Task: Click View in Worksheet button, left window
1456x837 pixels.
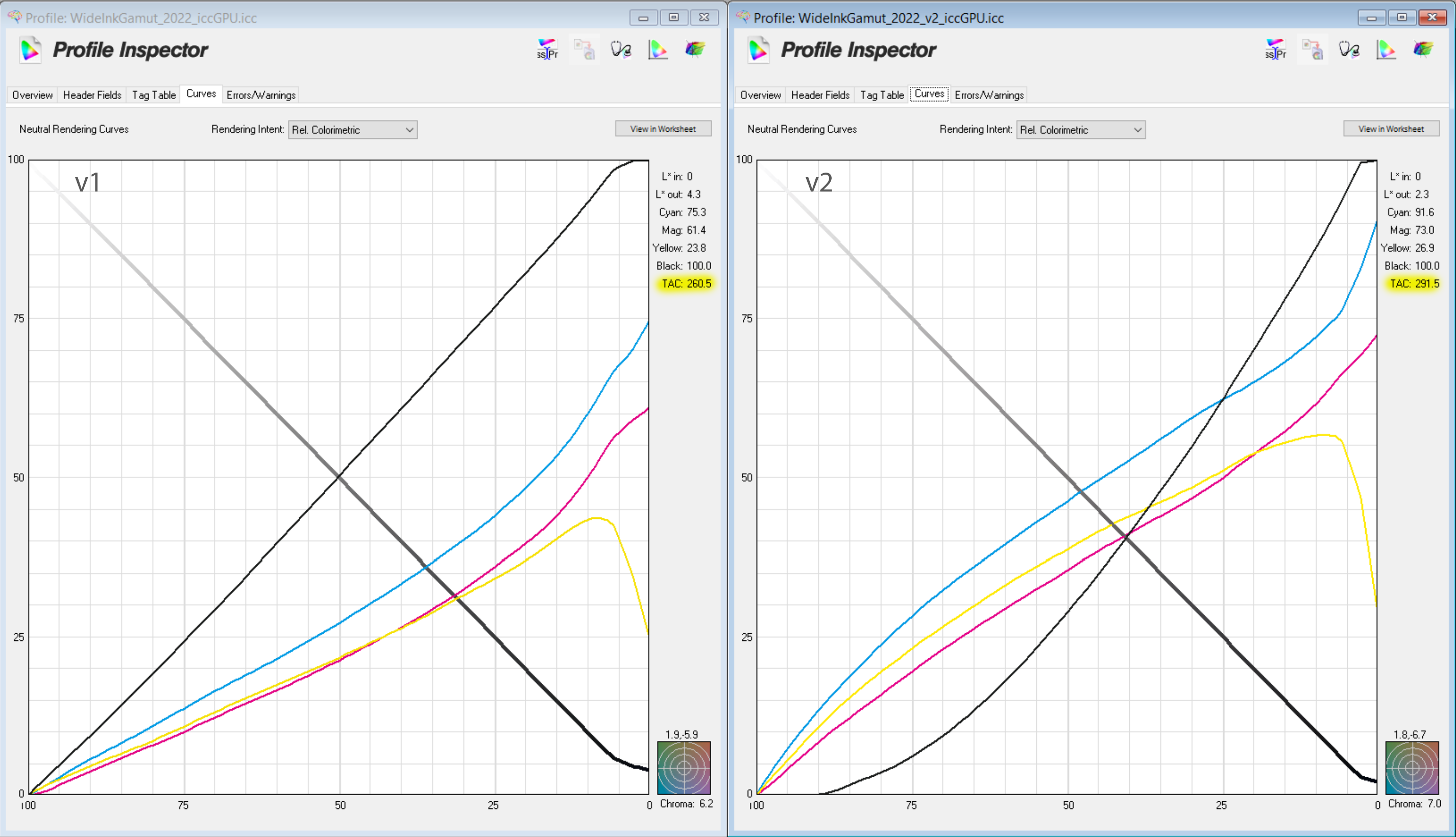Action: click(x=663, y=129)
